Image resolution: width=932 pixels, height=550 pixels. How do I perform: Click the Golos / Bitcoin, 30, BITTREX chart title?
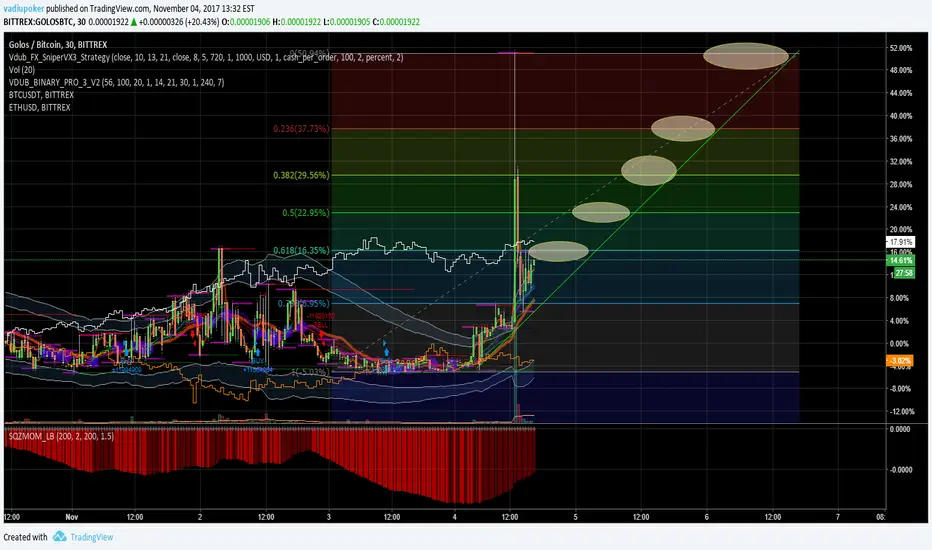pos(58,45)
